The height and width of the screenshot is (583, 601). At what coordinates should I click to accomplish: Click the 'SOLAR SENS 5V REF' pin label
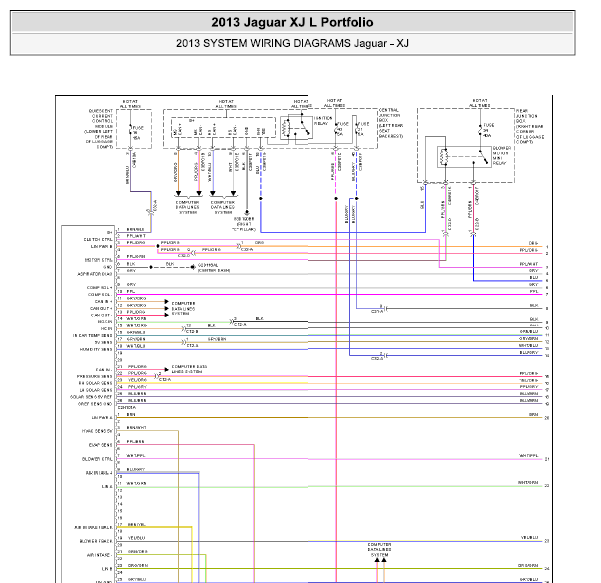click(x=91, y=397)
